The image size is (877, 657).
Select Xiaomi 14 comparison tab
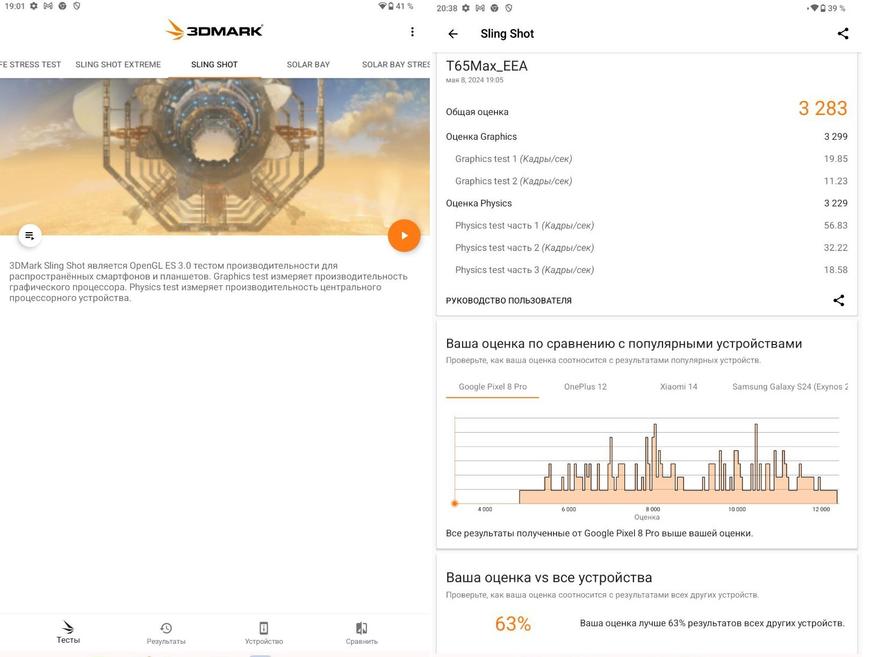point(678,386)
